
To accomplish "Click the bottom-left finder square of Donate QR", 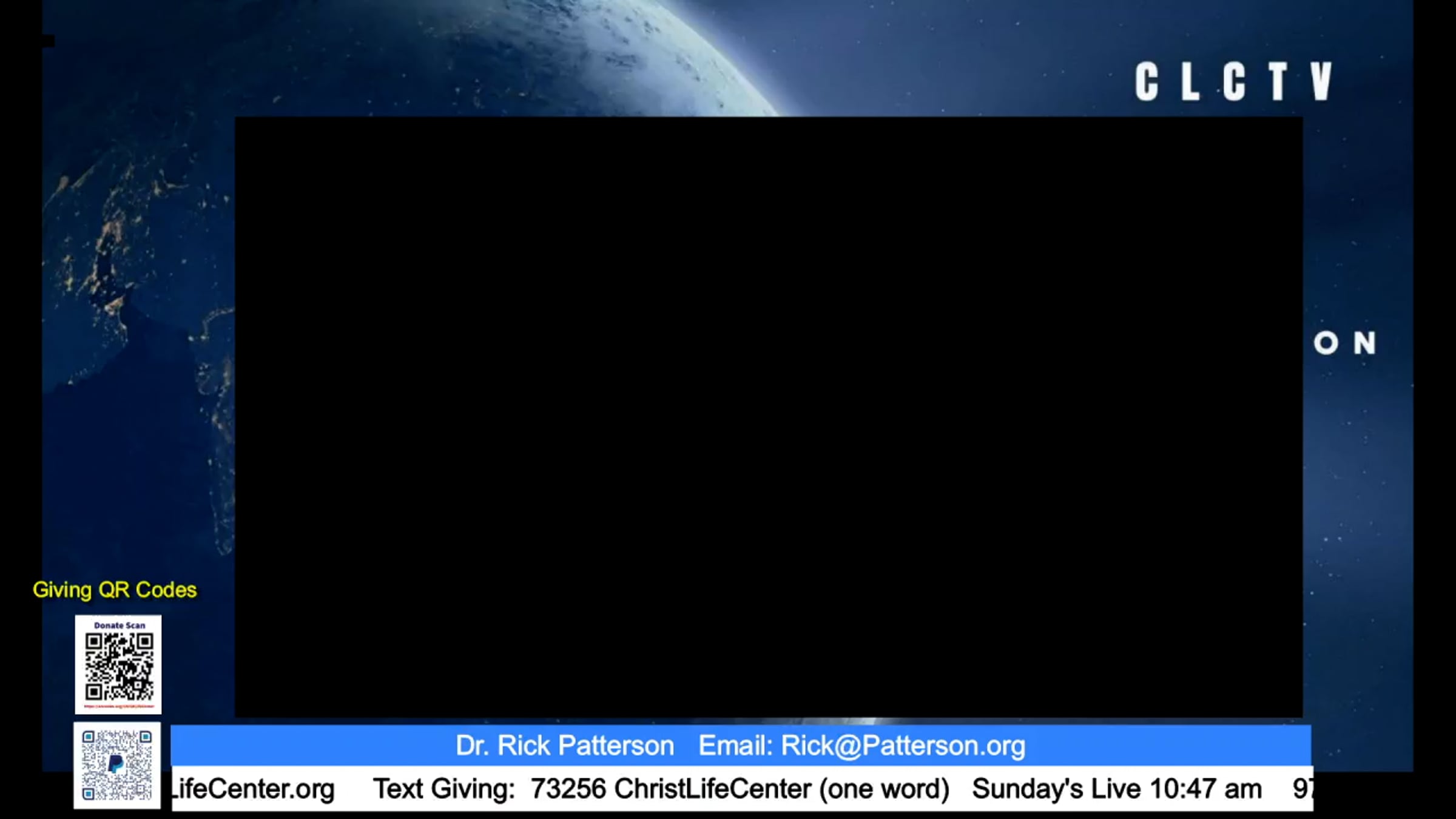I will pos(93,692).
